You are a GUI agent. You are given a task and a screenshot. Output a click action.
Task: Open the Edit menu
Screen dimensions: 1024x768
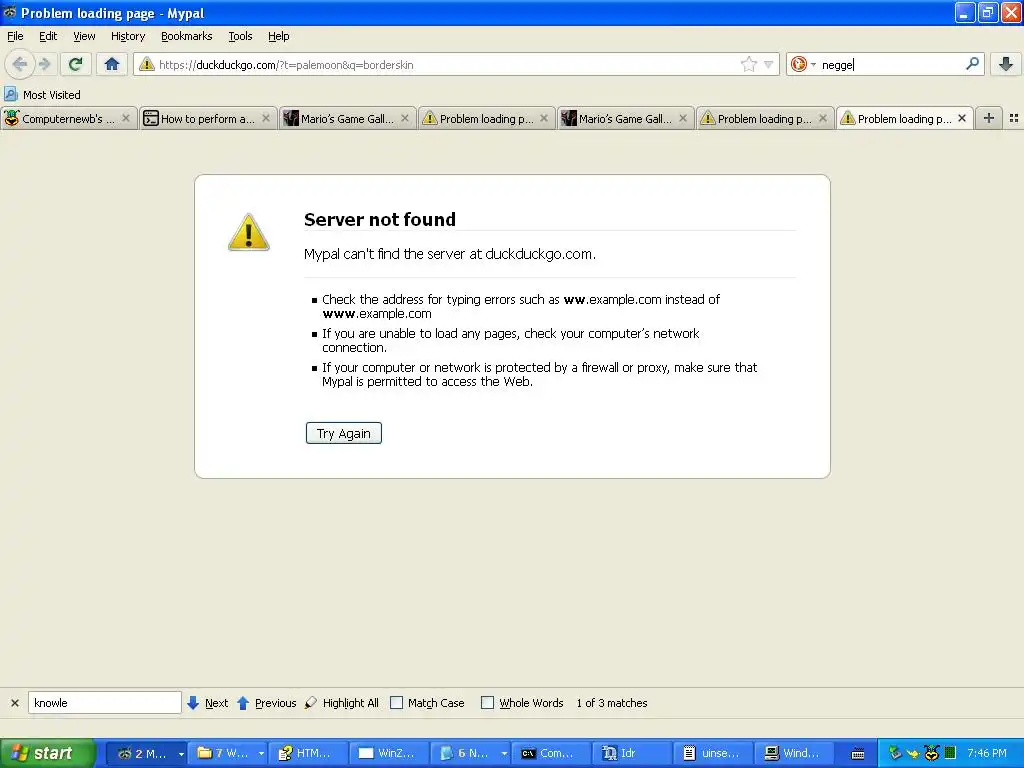pyautogui.click(x=48, y=36)
